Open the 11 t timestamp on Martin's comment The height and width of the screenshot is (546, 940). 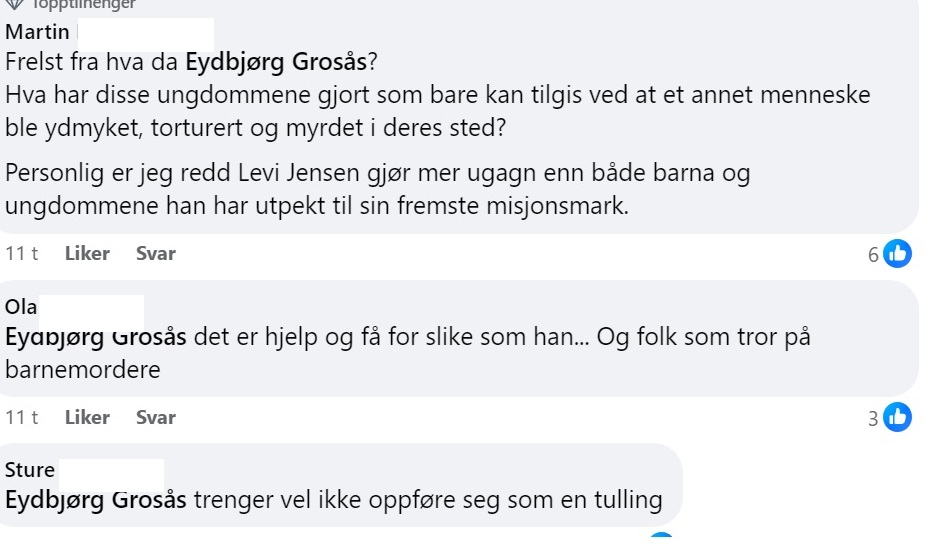[x=22, y=254]
